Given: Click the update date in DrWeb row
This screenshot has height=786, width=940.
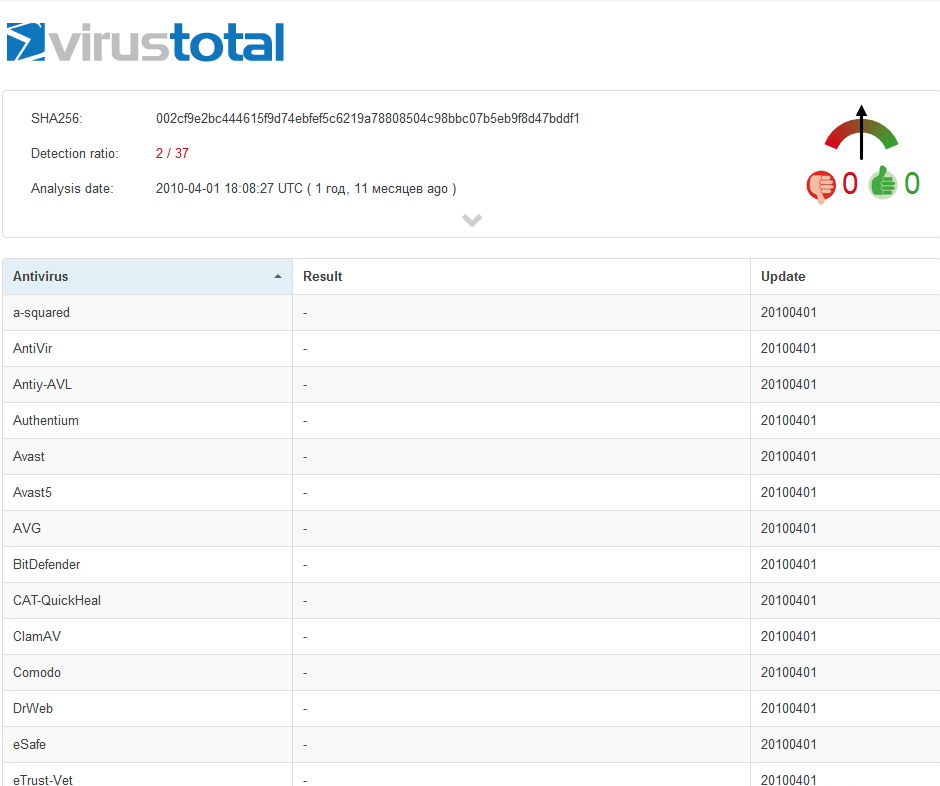Looking at the screenshot, I should pyautogui.click(x=788, y=708).
